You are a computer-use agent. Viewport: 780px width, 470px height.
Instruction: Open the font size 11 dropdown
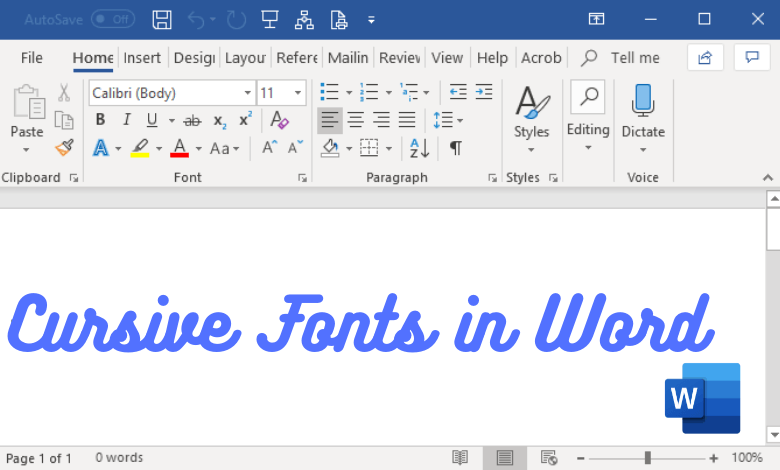(x=297, y=93)
